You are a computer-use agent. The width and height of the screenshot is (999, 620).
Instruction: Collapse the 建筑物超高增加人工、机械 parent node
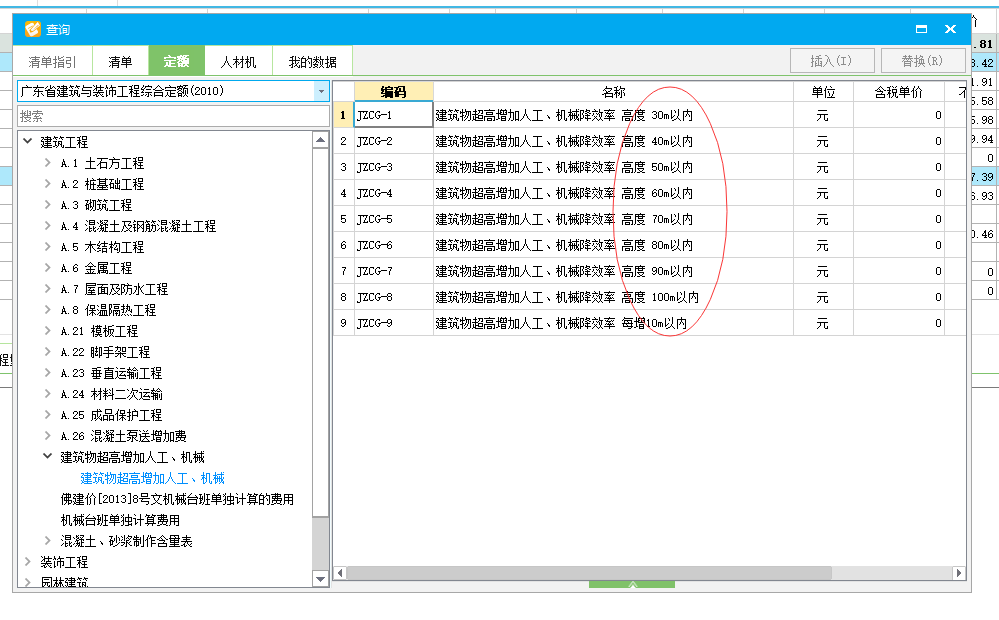pyautogui.click(x=48, y=457)
